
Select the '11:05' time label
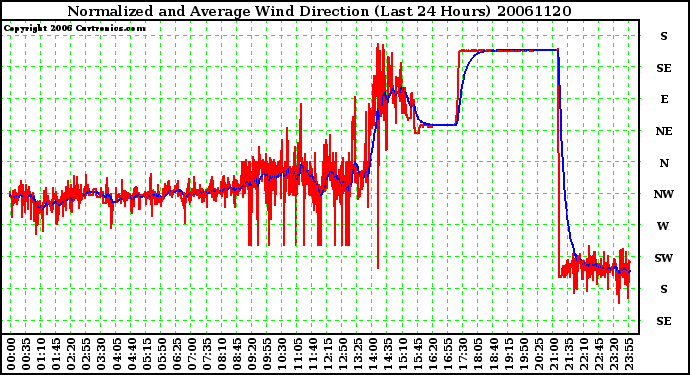[297, 354]
